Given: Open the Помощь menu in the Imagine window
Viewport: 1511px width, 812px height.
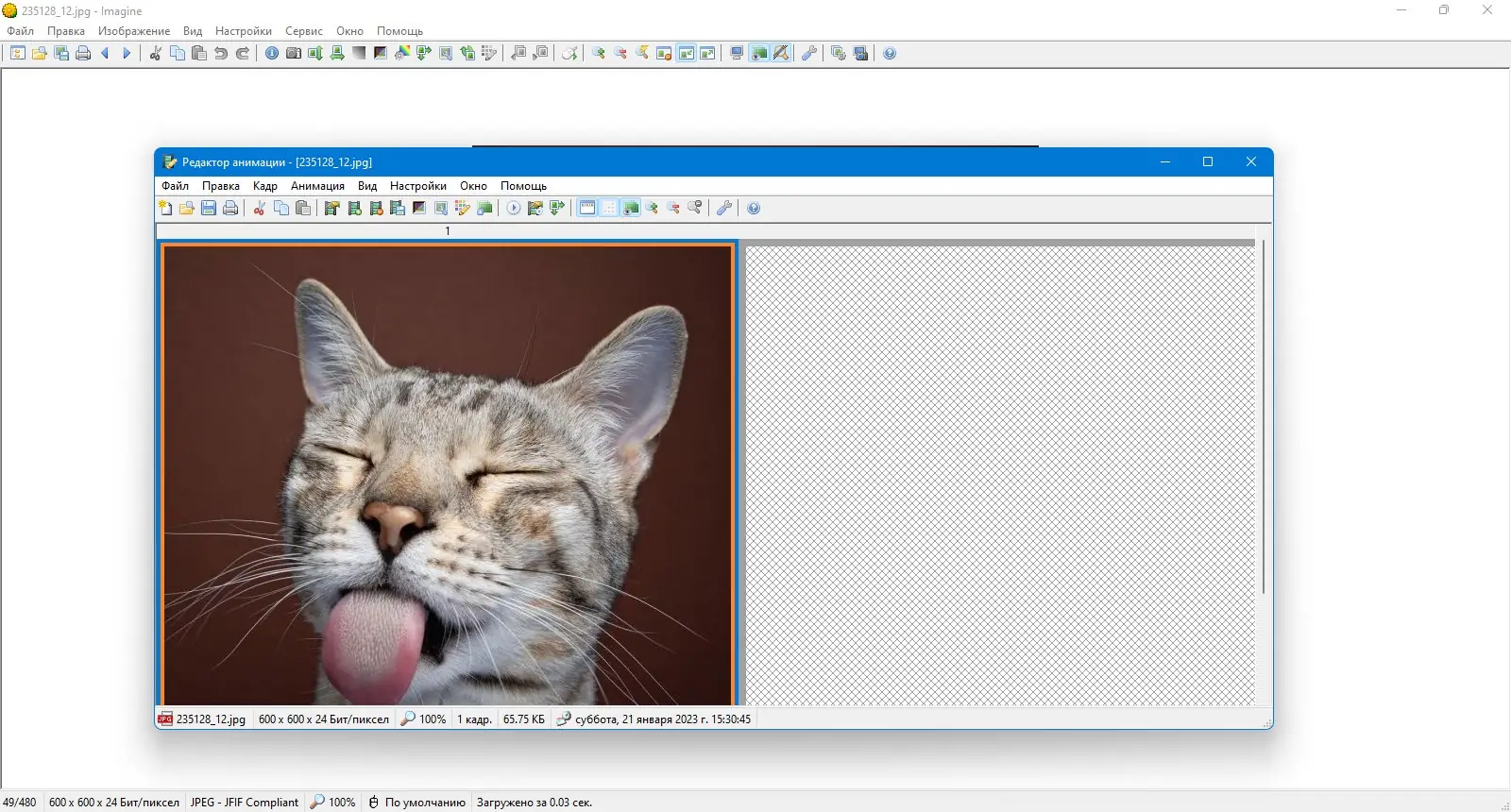Looking at the screenshot, I should [x=399, y=31].
